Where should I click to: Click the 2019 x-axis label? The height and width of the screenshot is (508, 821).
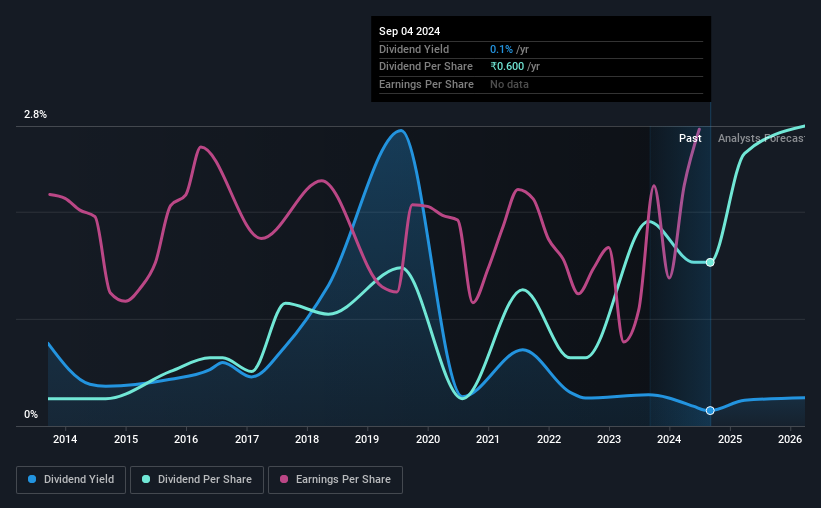[x=367, y=439]
